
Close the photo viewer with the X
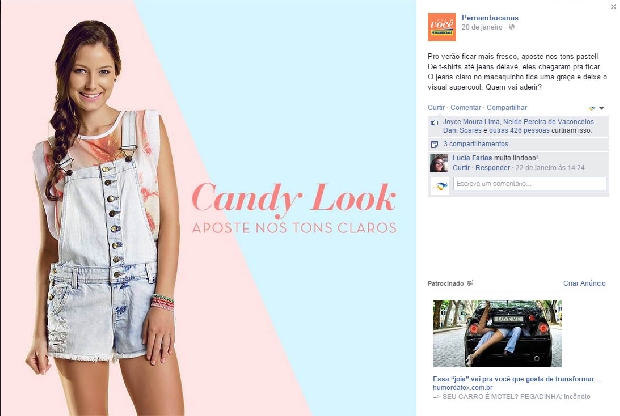(x=614, y=7)
